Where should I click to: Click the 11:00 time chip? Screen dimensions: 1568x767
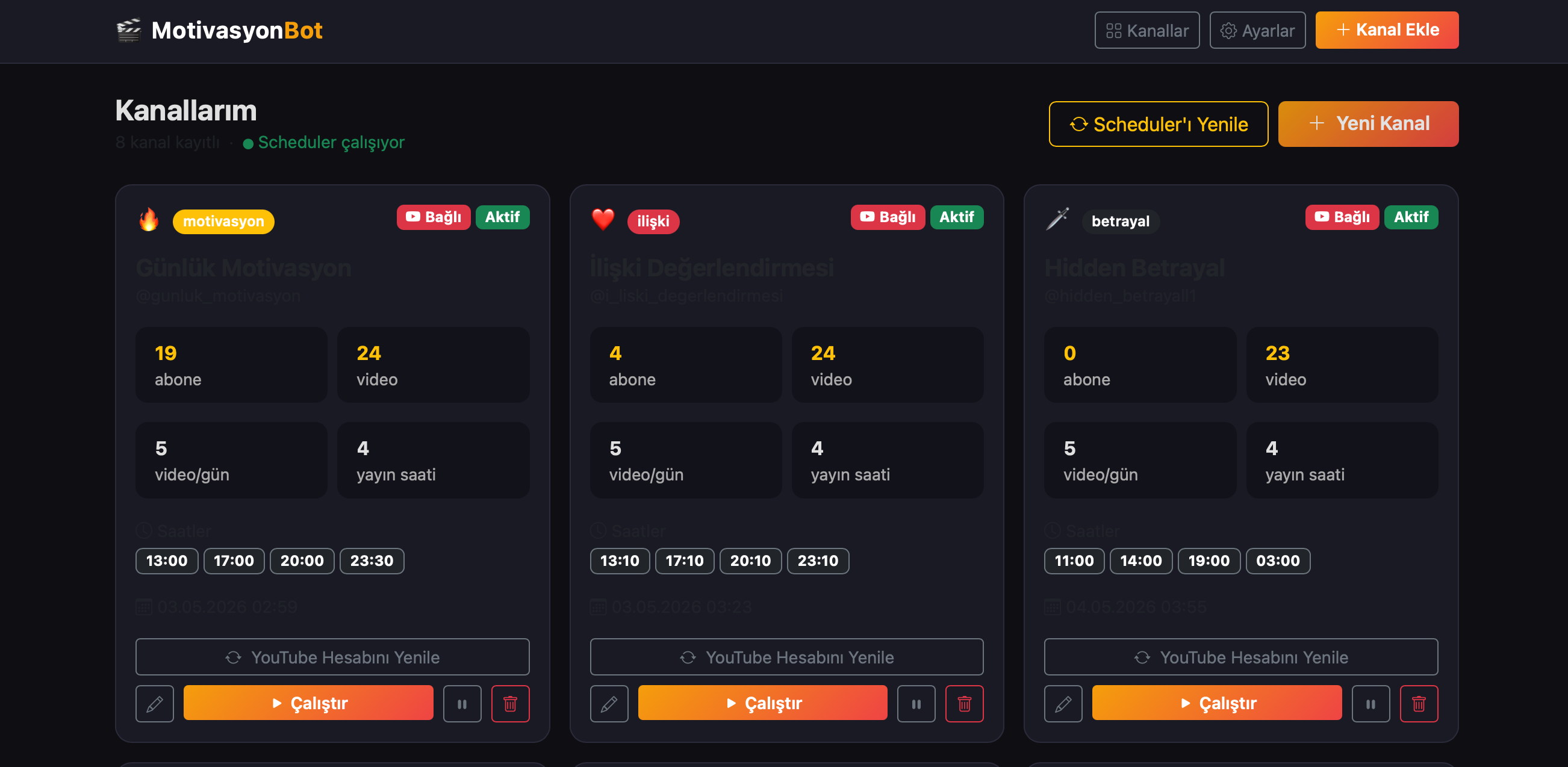(x=1074, y=560)
